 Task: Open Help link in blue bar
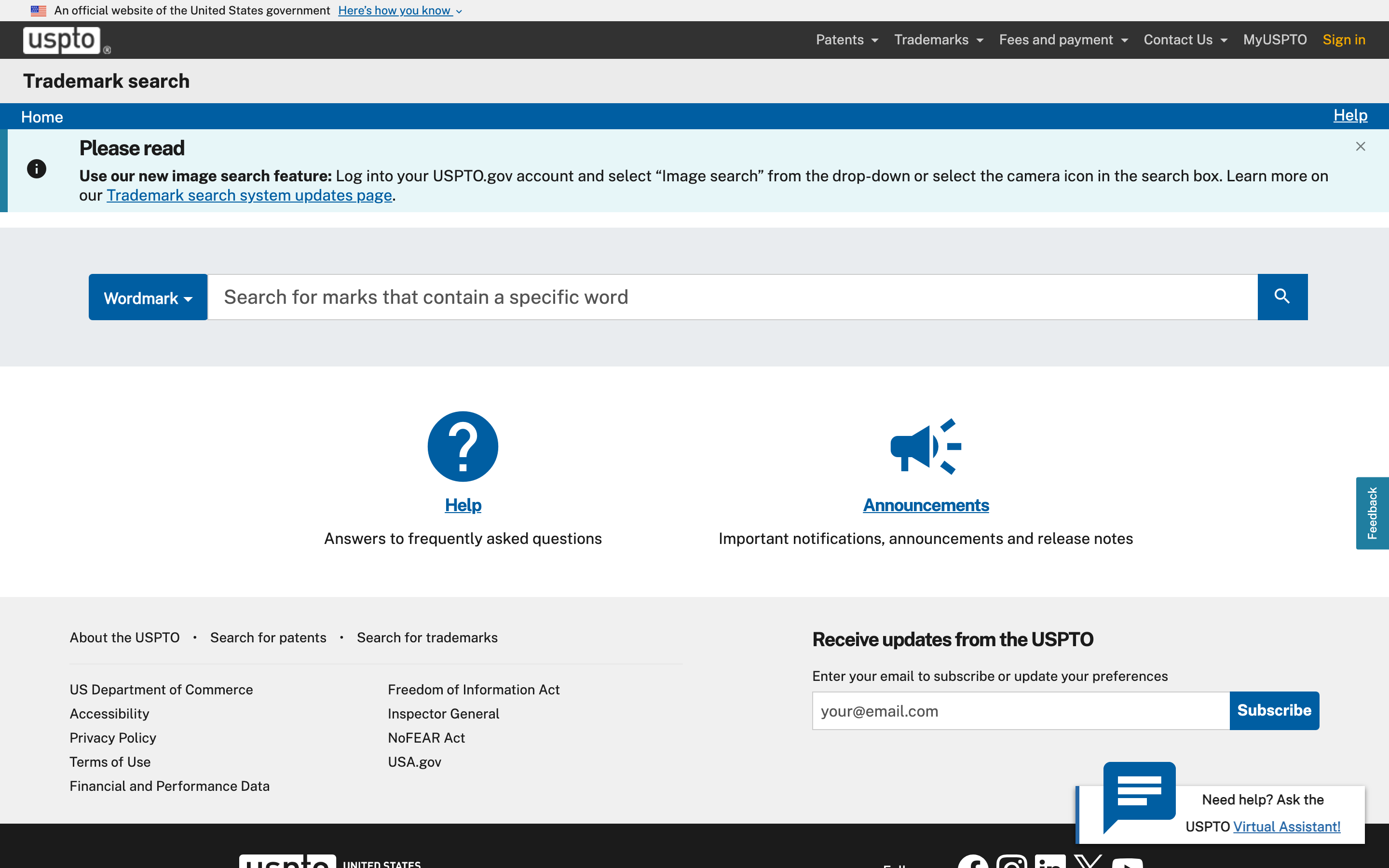pos(1350,115)
